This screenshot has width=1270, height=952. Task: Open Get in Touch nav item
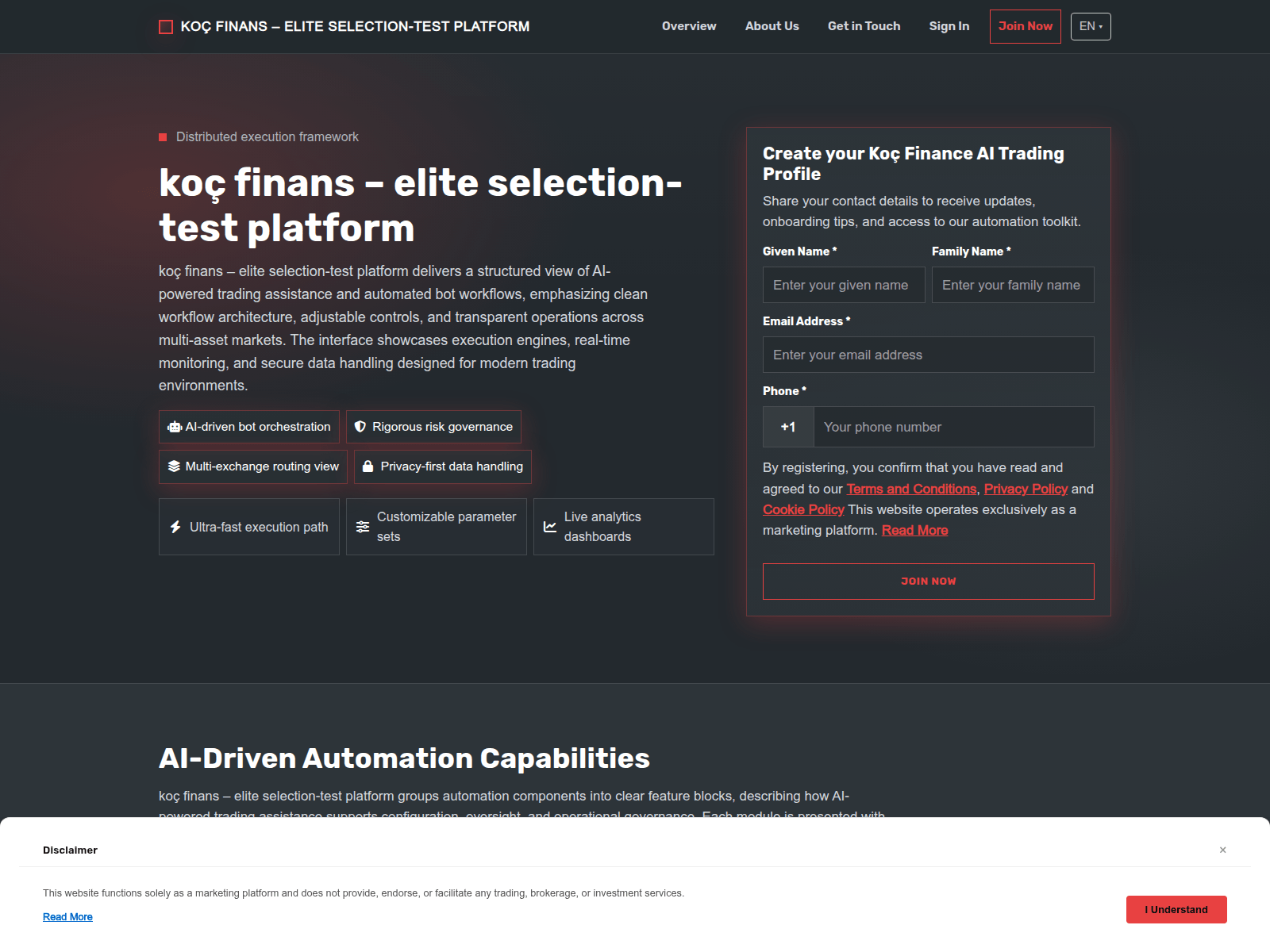[x=864, y=26]
